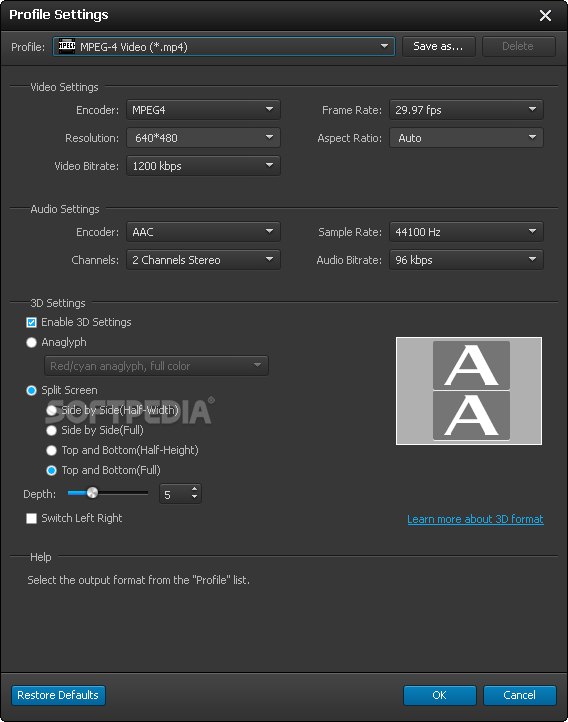Click the MPEG format icon in Profile box
This screenshot has height=722, width=568.
[x=67, y=47]
